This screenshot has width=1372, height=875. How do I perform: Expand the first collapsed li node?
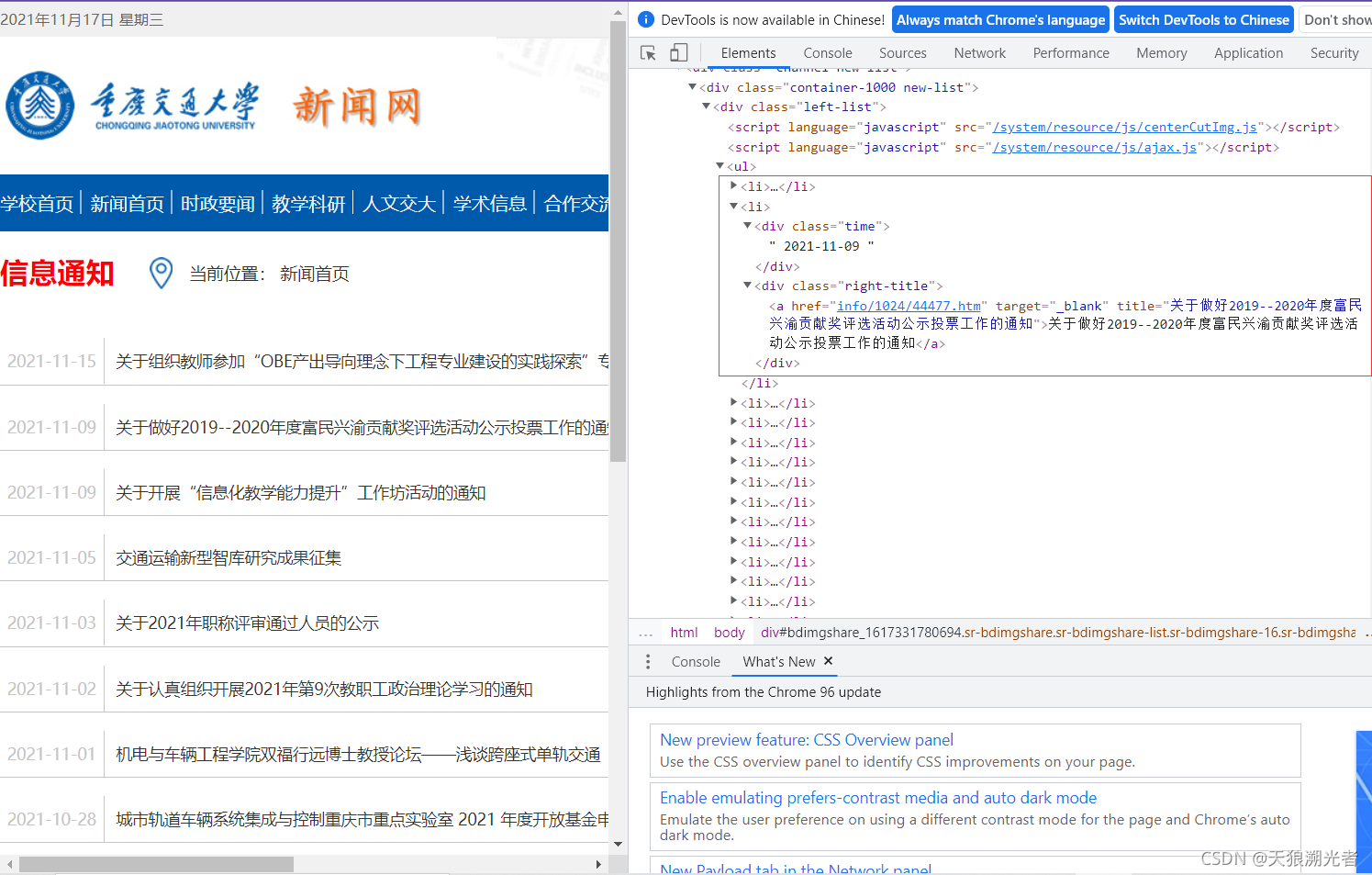click(x=733, y=186)
